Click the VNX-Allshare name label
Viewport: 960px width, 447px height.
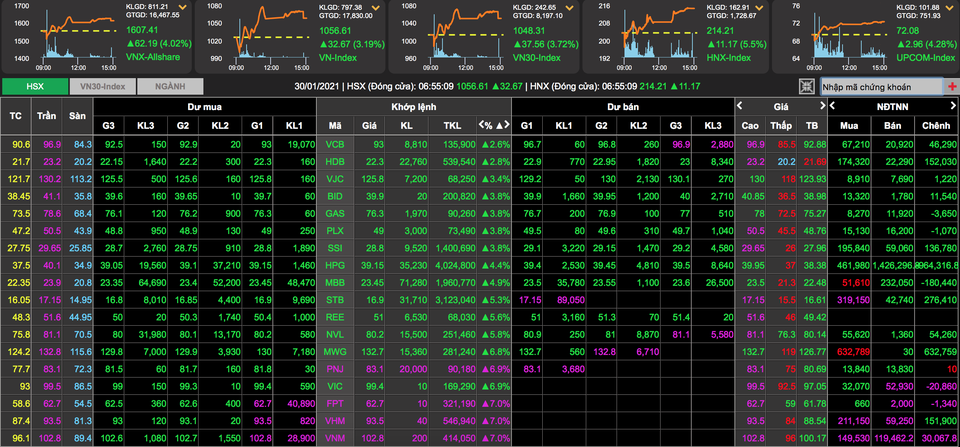(x=154, y=58)
